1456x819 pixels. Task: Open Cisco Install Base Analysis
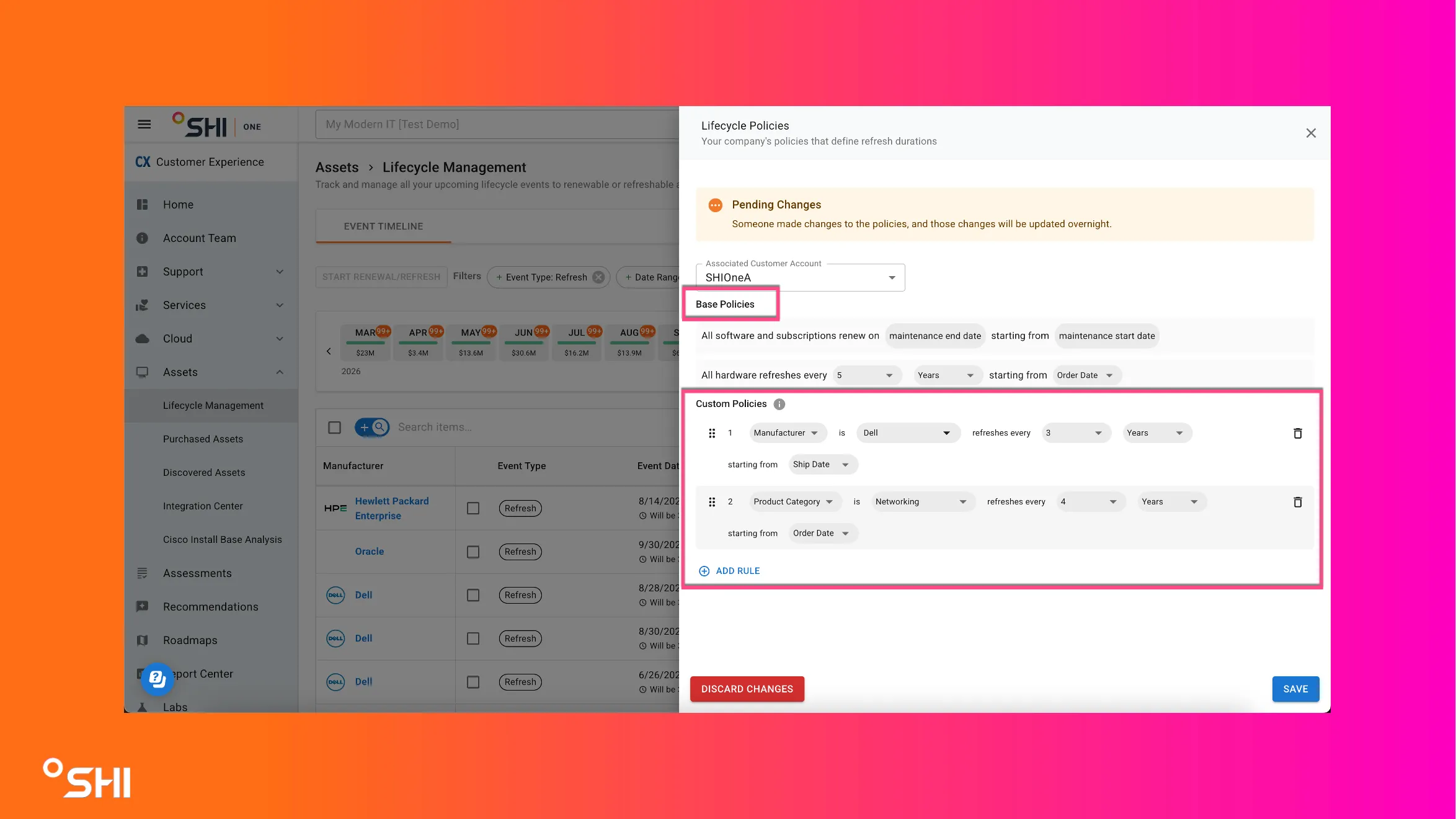pyautogui.click(x=222, y=540)
